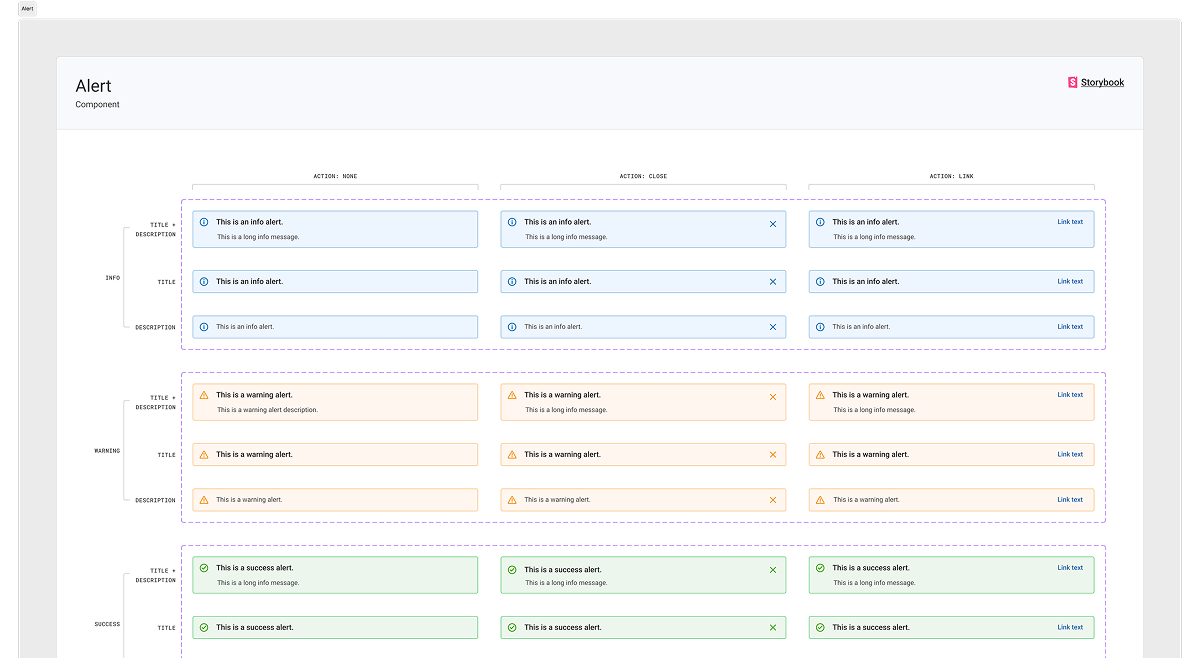
Task: Close the success alert with long info message
Action: tap(773, 570)
